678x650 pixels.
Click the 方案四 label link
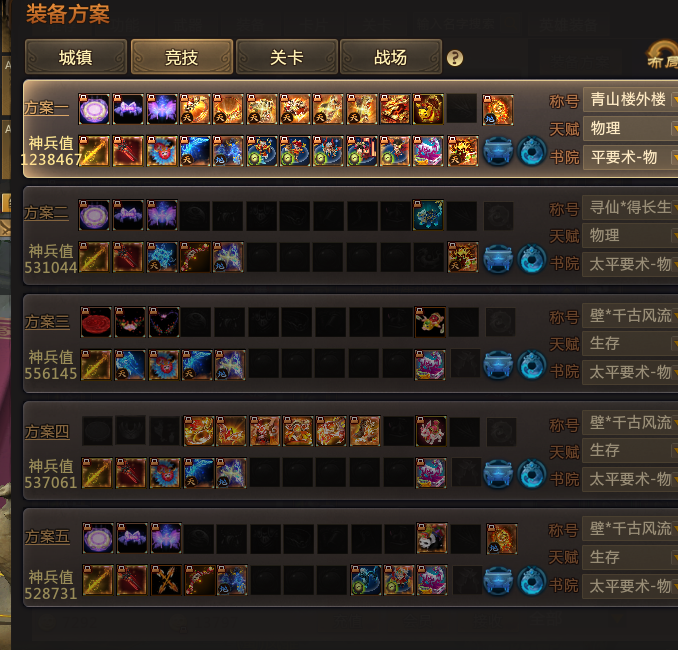coord(47,432)
